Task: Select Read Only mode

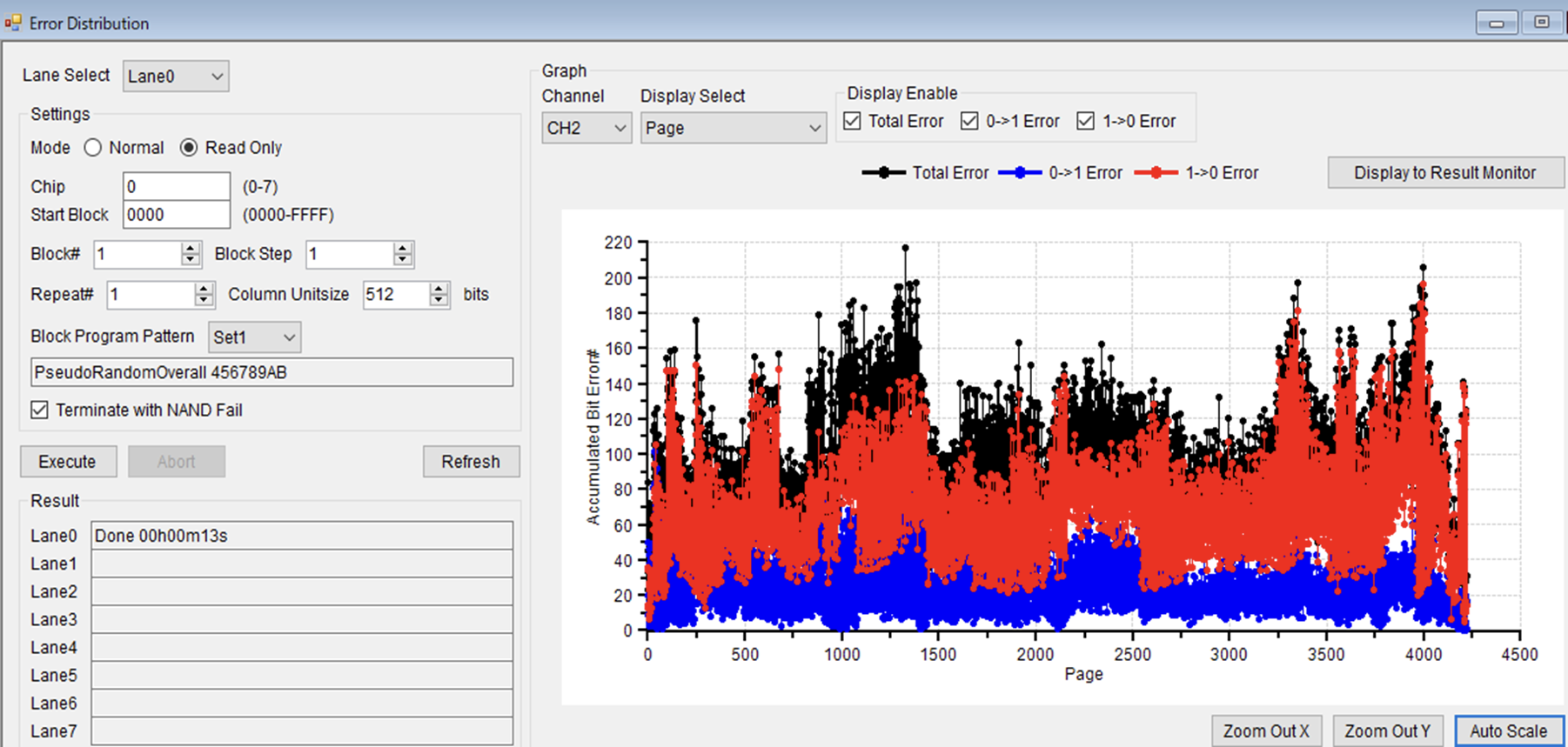Action: tap(189, 148)
